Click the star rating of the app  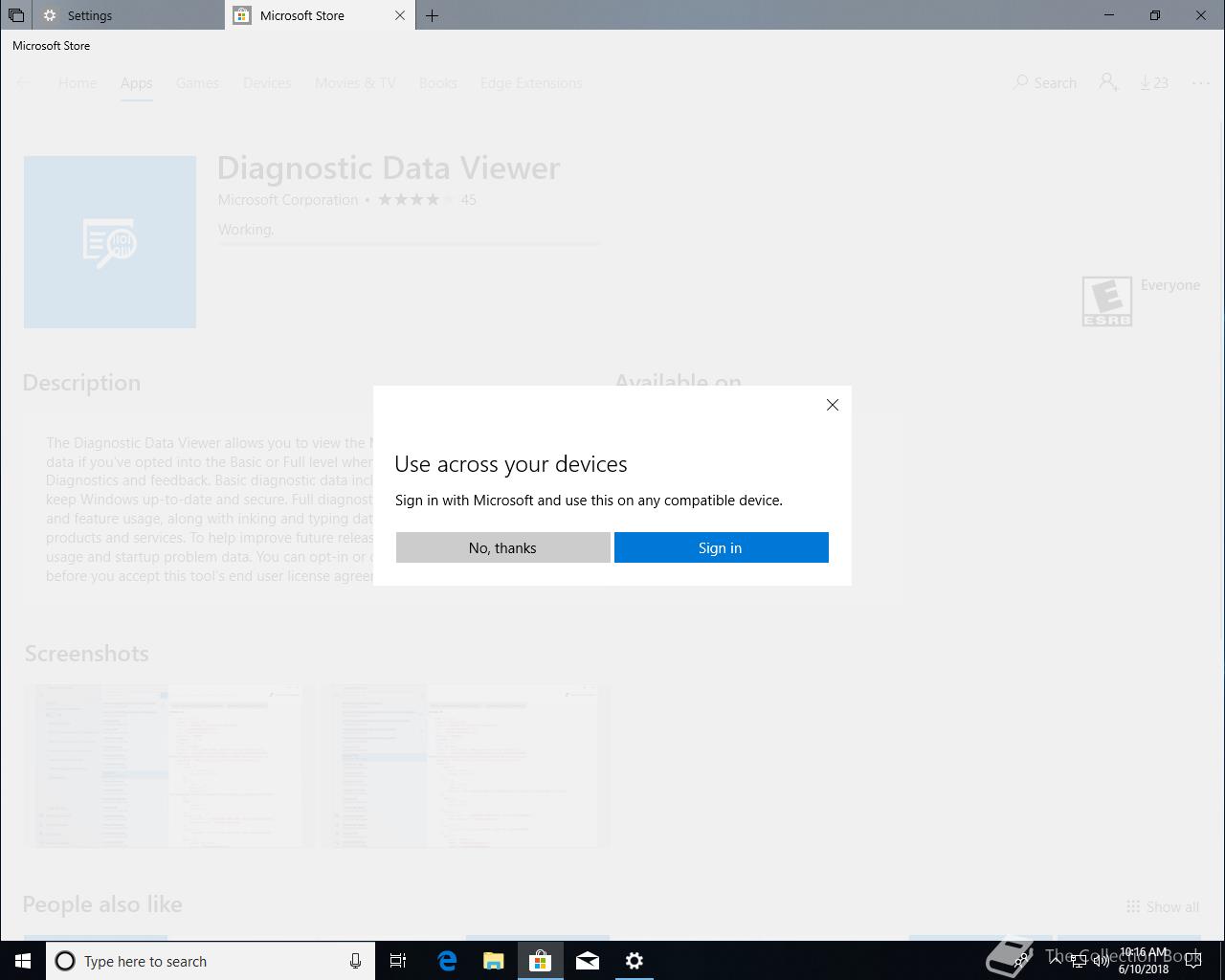coord(415,200)
